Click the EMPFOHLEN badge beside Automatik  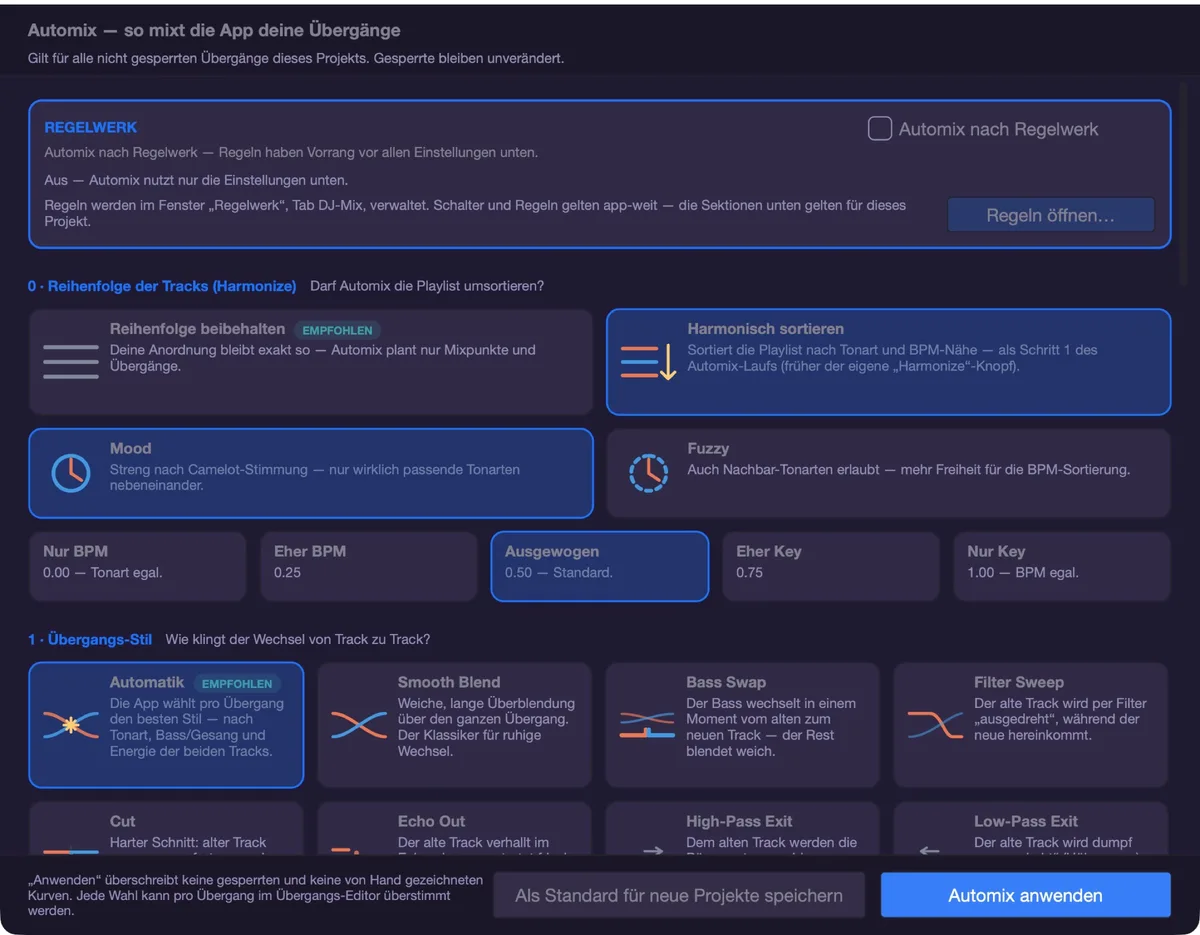[237, 684]
